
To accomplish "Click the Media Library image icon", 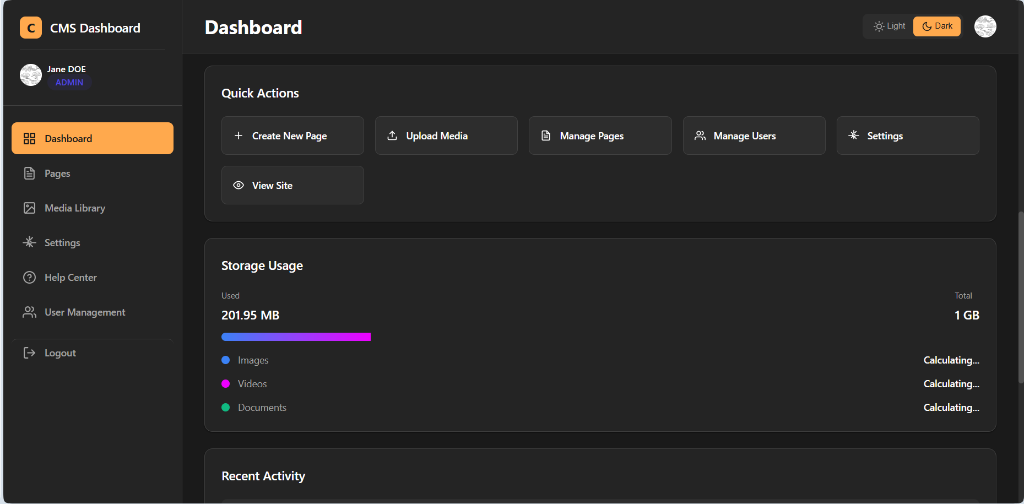I will 29,208.
